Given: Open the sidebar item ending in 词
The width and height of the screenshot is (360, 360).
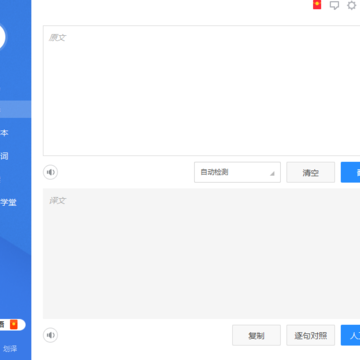Looking at the screenshot, I should (4, 156).
